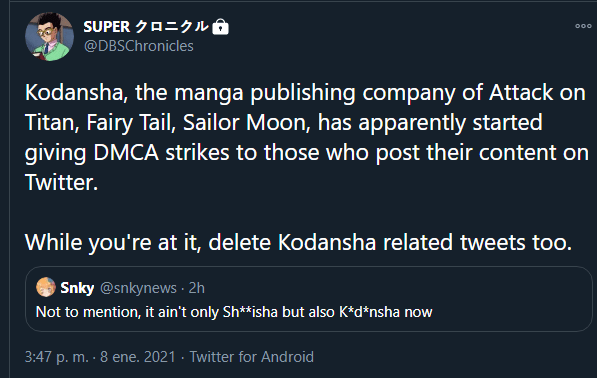
Task: Open the @snkynews handle in quoted tweet
Action: 138,288
